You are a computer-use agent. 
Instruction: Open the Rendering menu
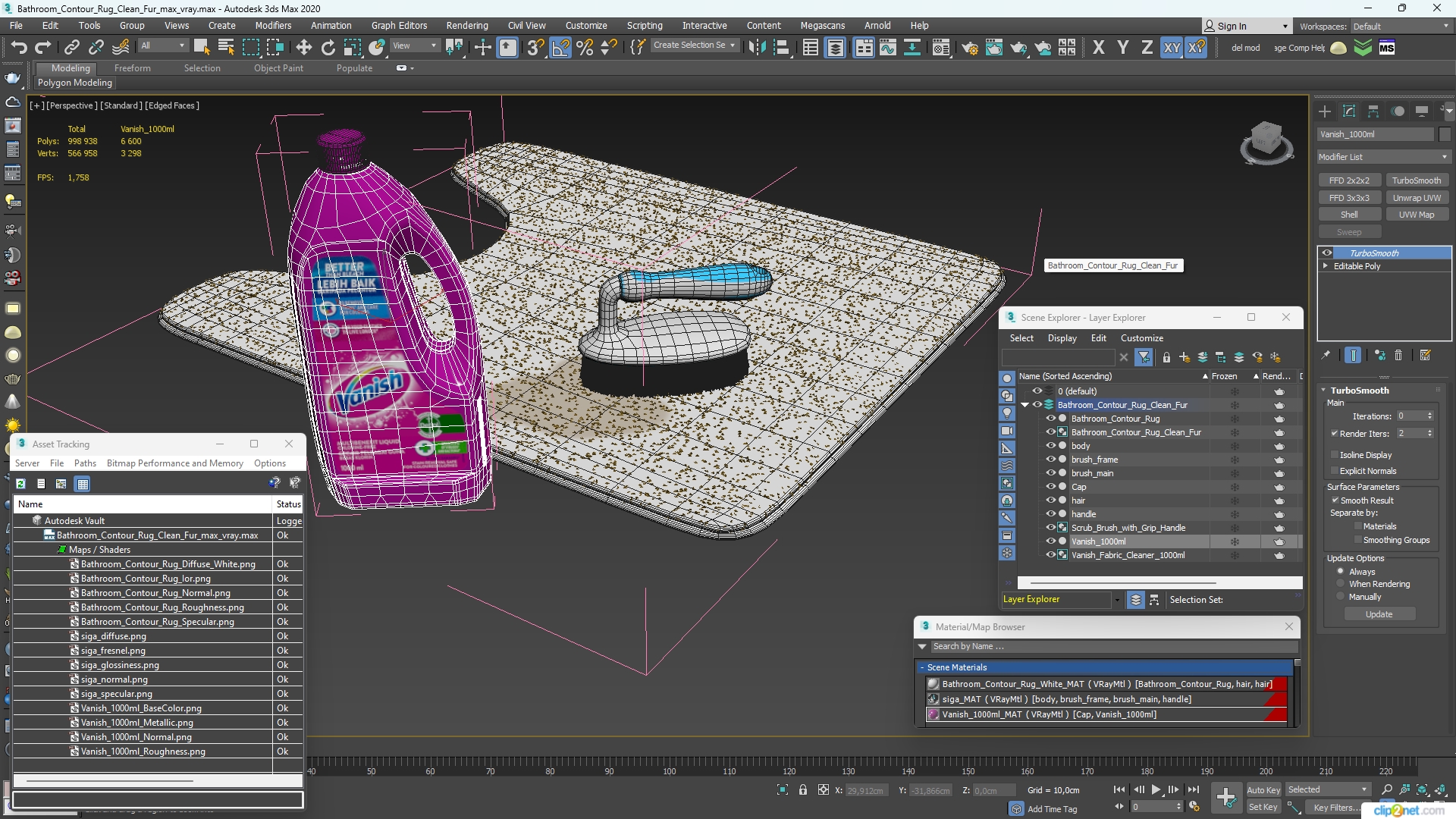click(467, 25)
